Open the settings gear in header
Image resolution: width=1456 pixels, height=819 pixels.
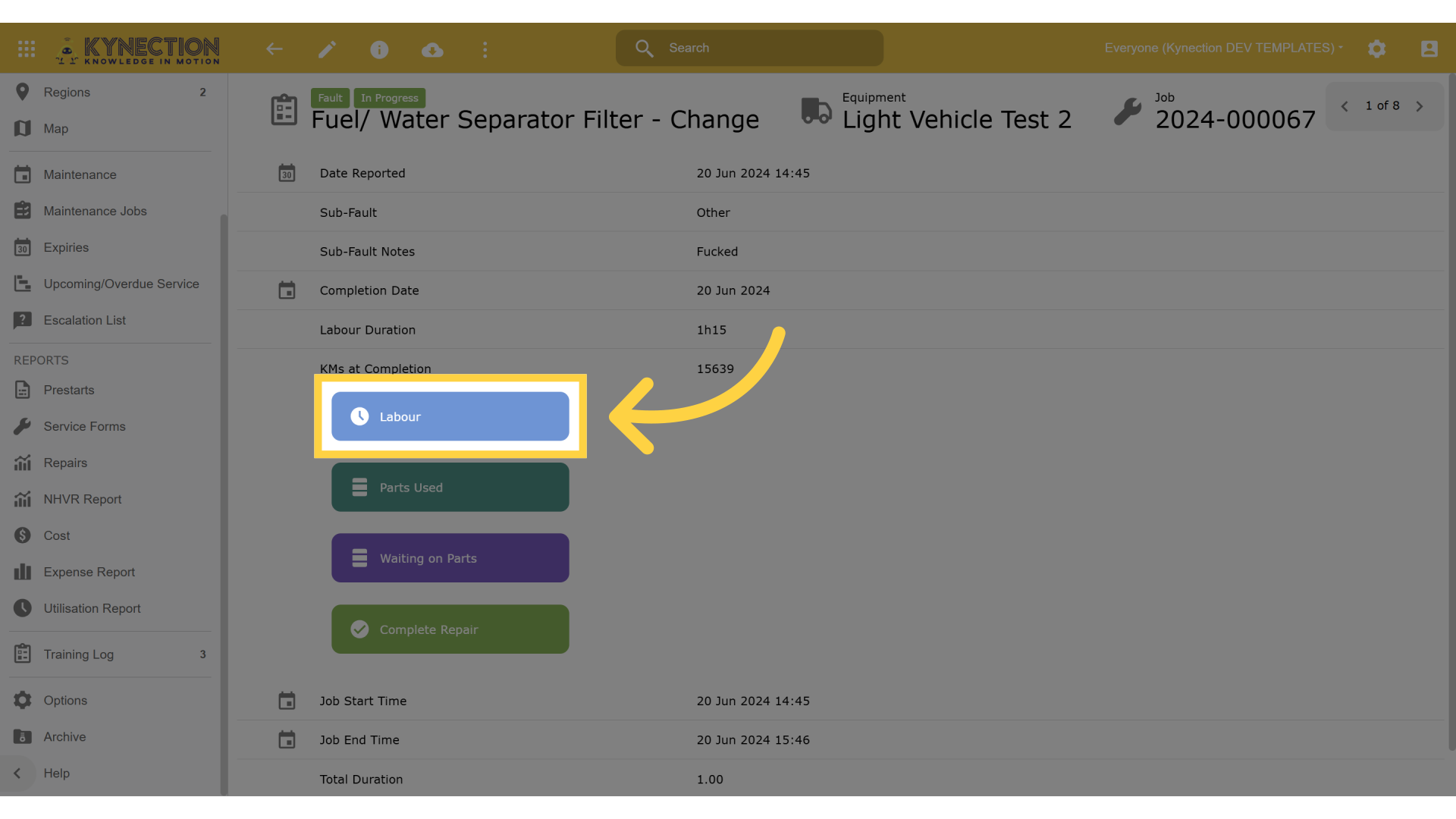(x=1377, y=49)
